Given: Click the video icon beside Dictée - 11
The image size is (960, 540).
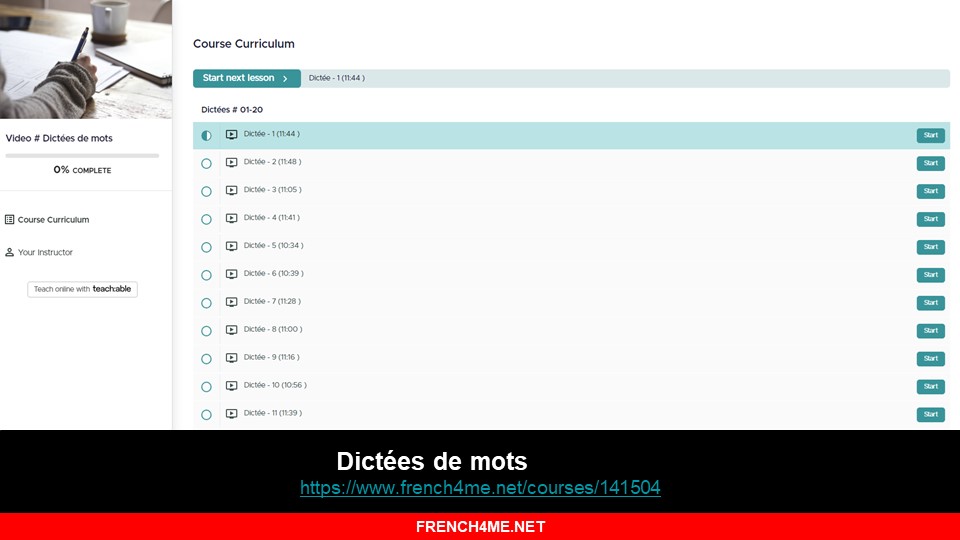Looking at the screenshot, I should pos(231,414).
